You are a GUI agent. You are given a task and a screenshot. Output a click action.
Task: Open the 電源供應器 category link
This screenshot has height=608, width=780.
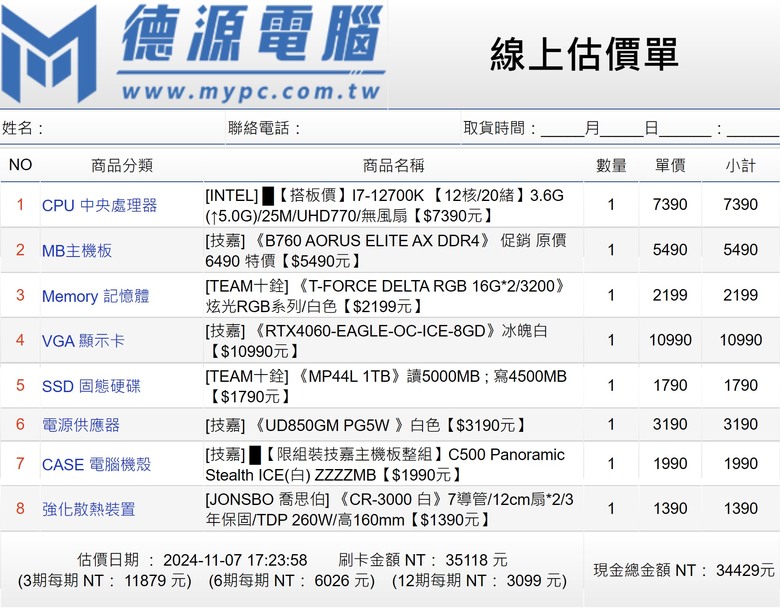(81, 425)
